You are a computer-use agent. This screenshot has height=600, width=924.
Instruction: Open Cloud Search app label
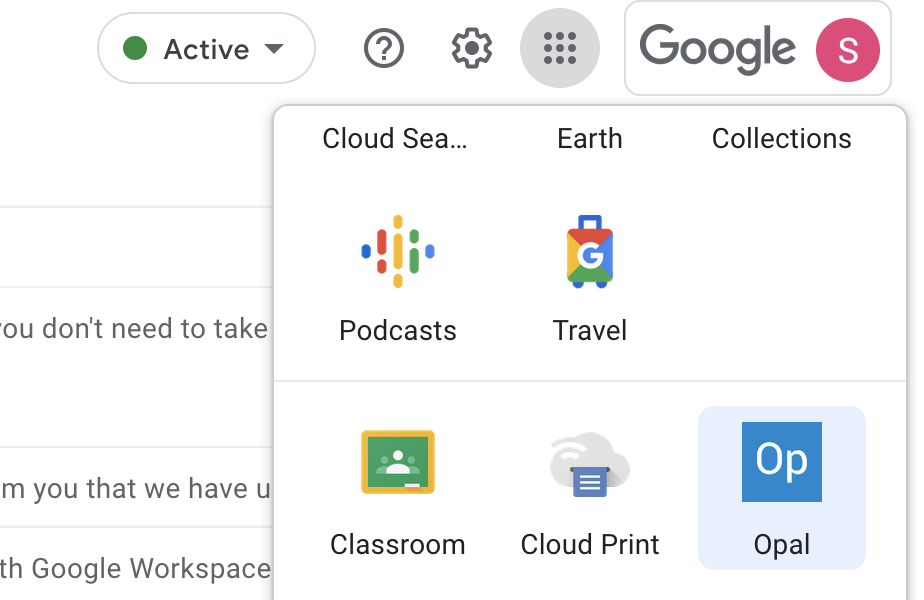point(394,139)
